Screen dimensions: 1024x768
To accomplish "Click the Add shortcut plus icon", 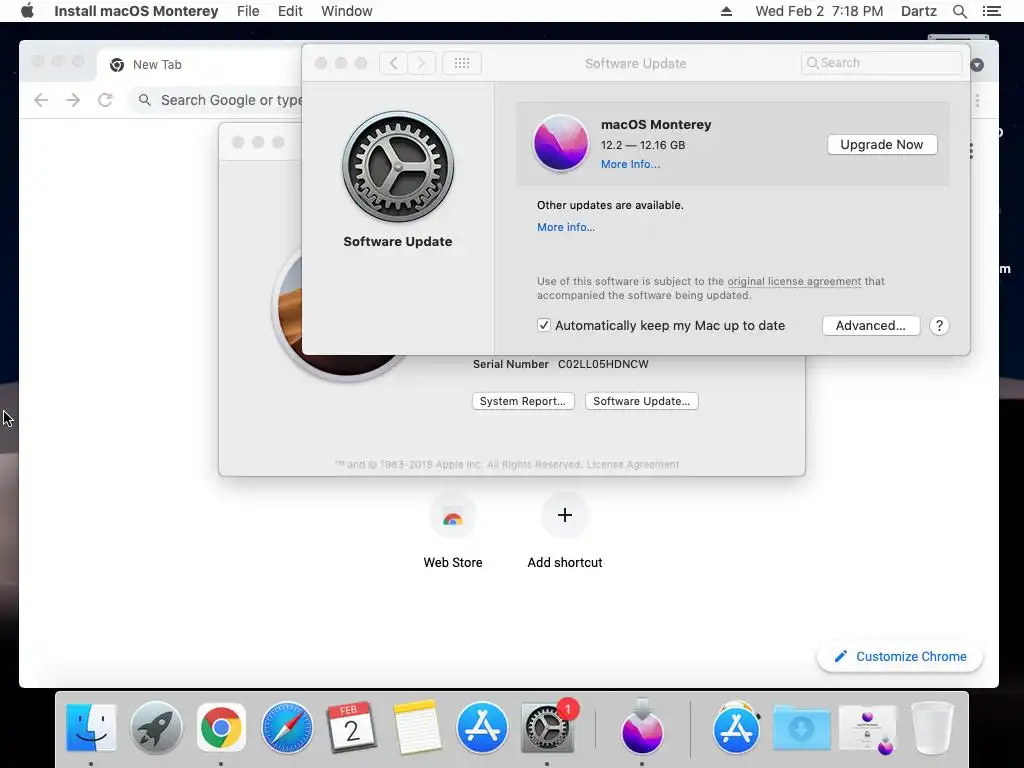I will coord(565,515).
